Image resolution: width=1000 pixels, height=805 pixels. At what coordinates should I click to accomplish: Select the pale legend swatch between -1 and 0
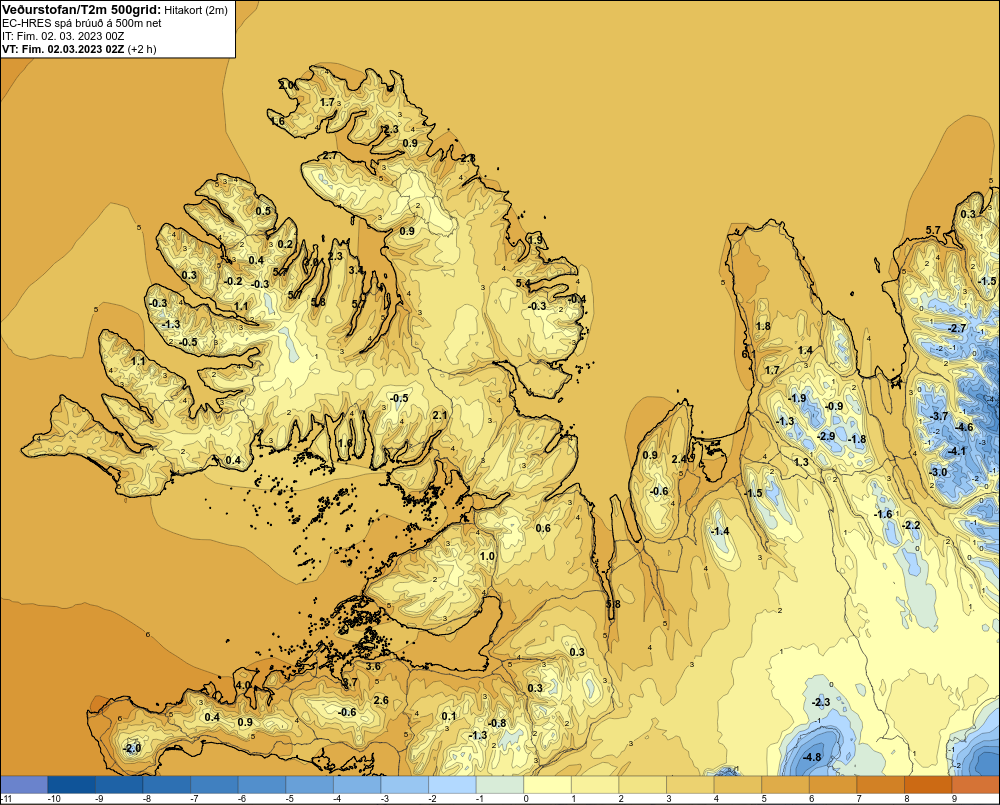[500, 784]
